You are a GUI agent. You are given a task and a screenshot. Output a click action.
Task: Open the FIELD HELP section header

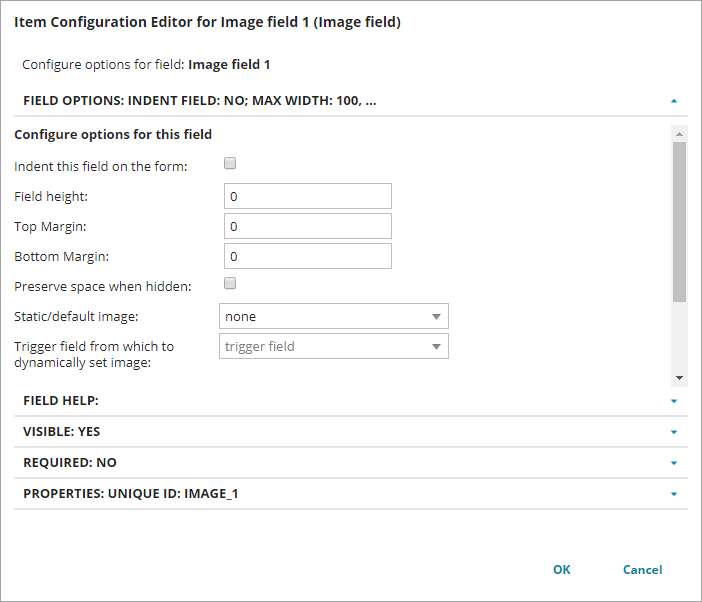[x=60, y=401]
